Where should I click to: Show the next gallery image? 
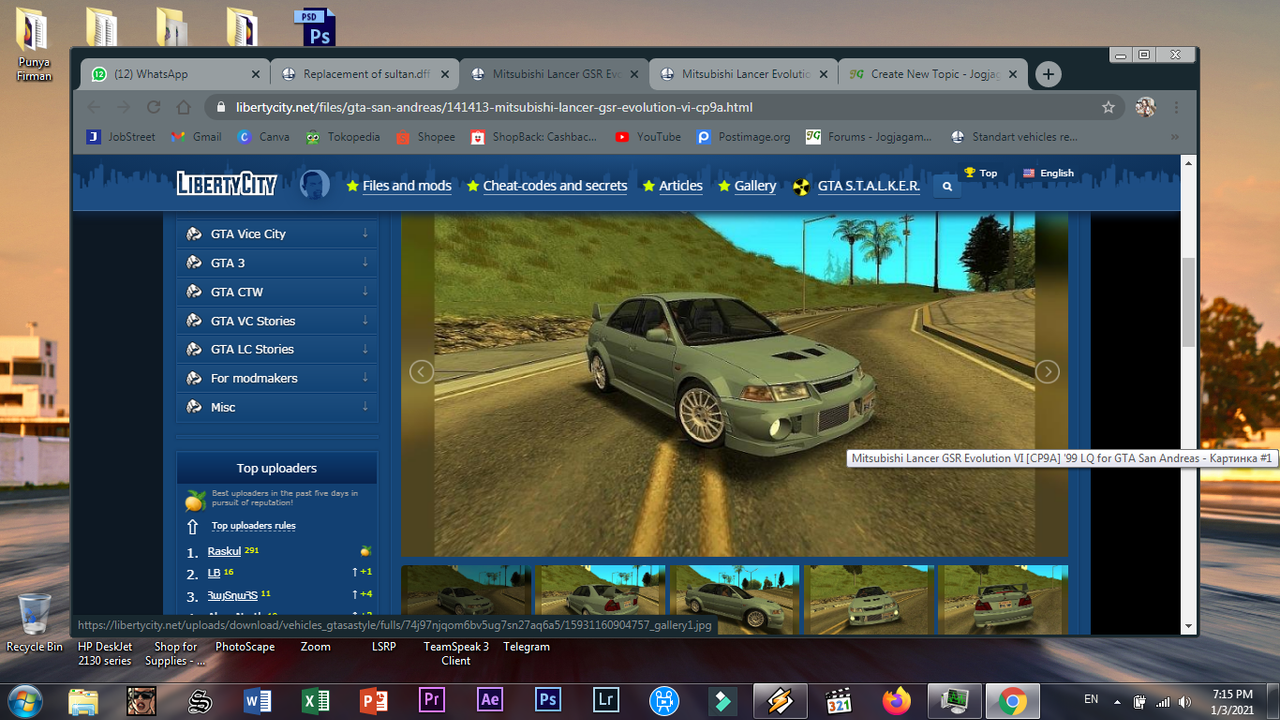1047,372
